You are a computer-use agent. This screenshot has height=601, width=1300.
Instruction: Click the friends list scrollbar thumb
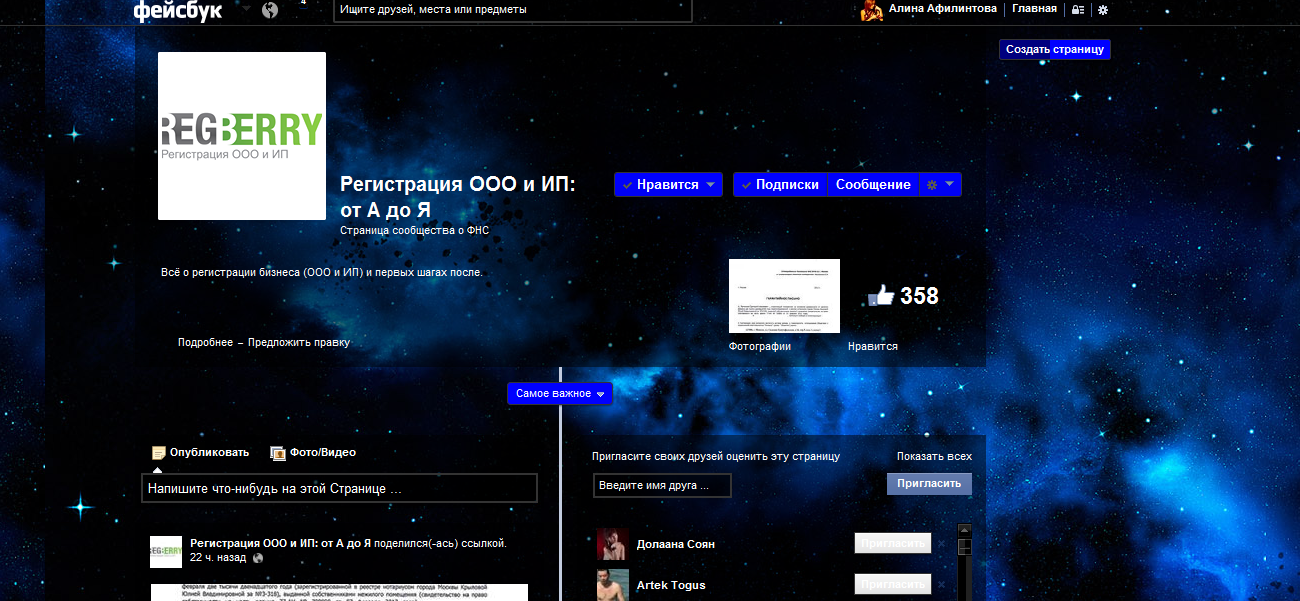pos(964,547)
